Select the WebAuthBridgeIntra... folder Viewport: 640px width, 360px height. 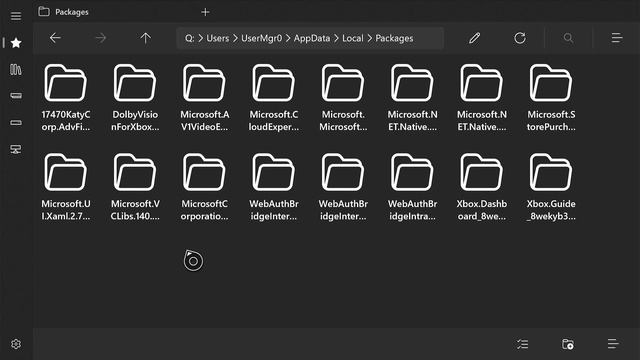point(412,187)
